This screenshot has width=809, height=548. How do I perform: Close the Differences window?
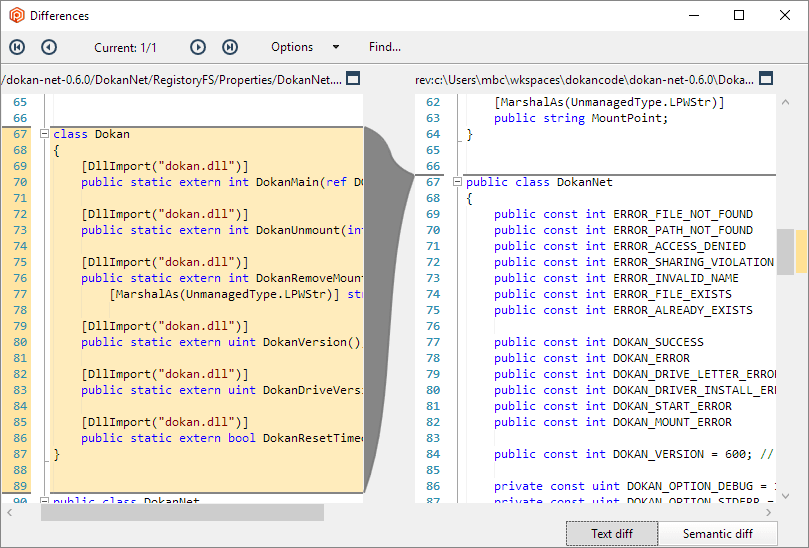pos(785,15)
